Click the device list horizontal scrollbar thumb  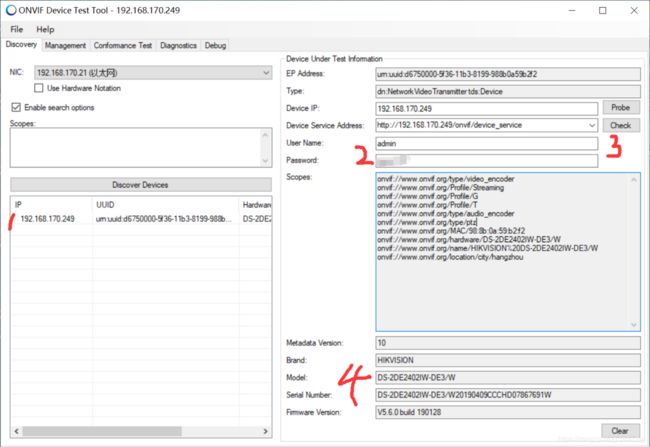click(x=102, y=431)
